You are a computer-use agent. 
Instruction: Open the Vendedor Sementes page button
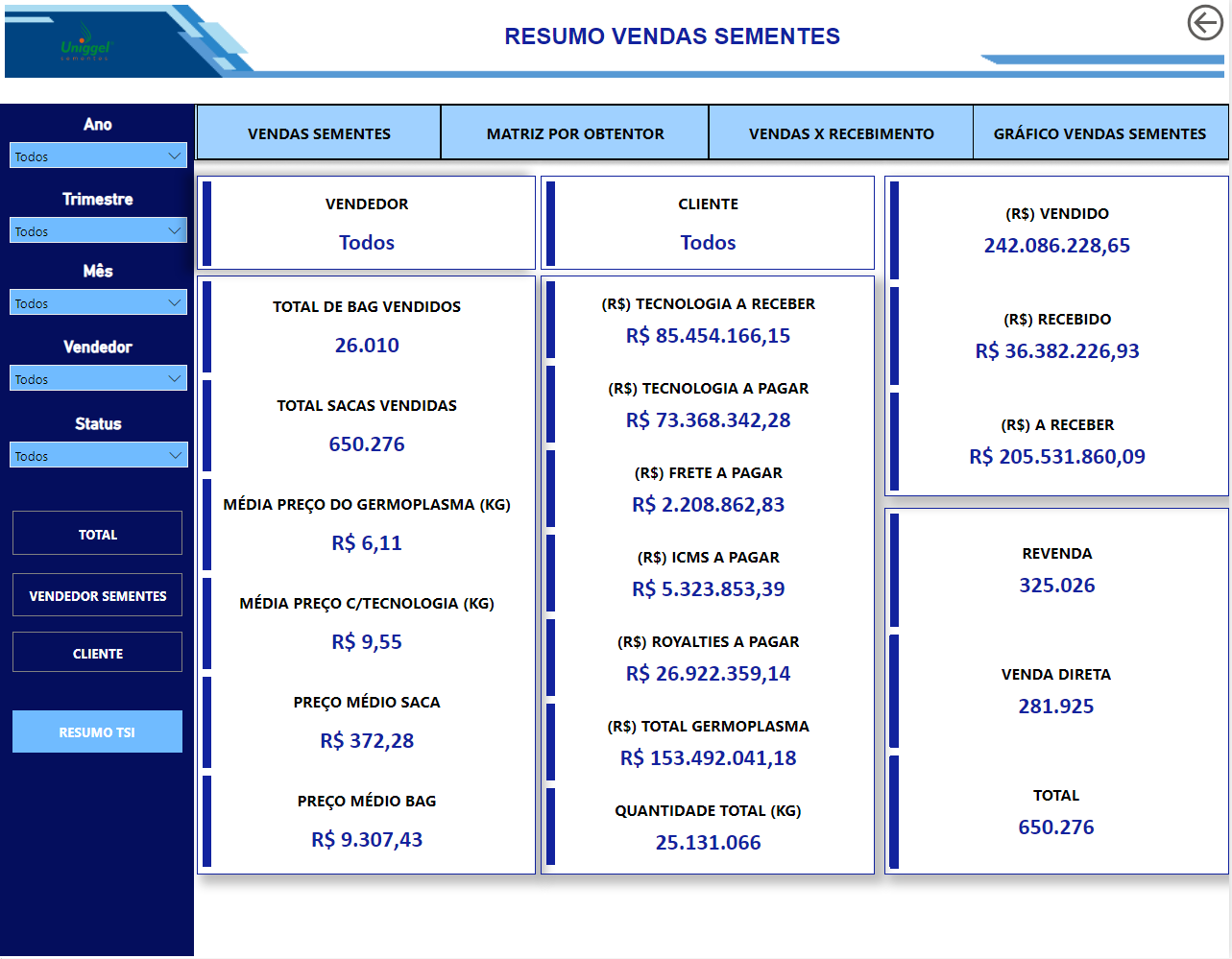(97, 595)
